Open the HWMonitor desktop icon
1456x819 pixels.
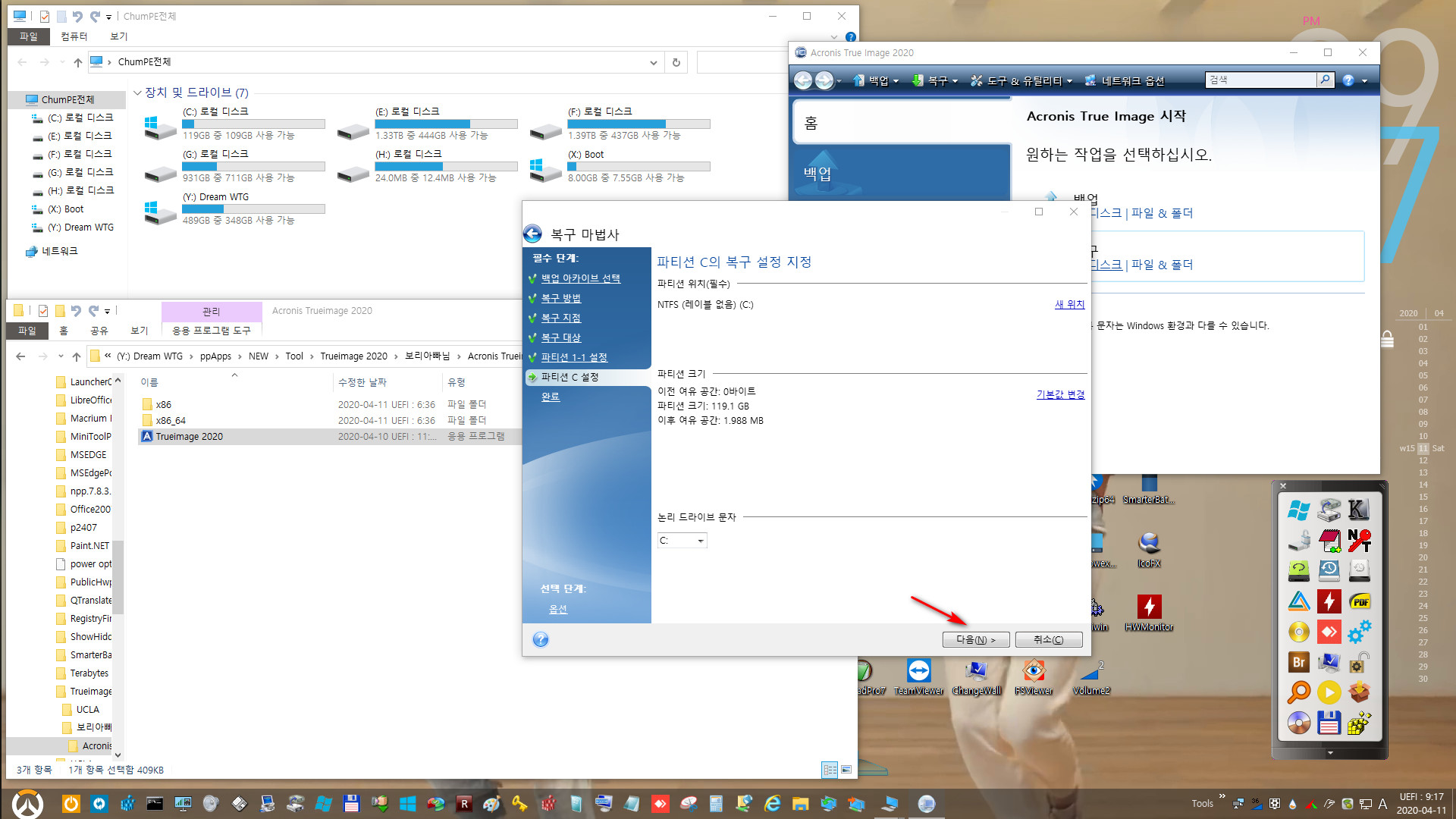[x=1149, y=613]
